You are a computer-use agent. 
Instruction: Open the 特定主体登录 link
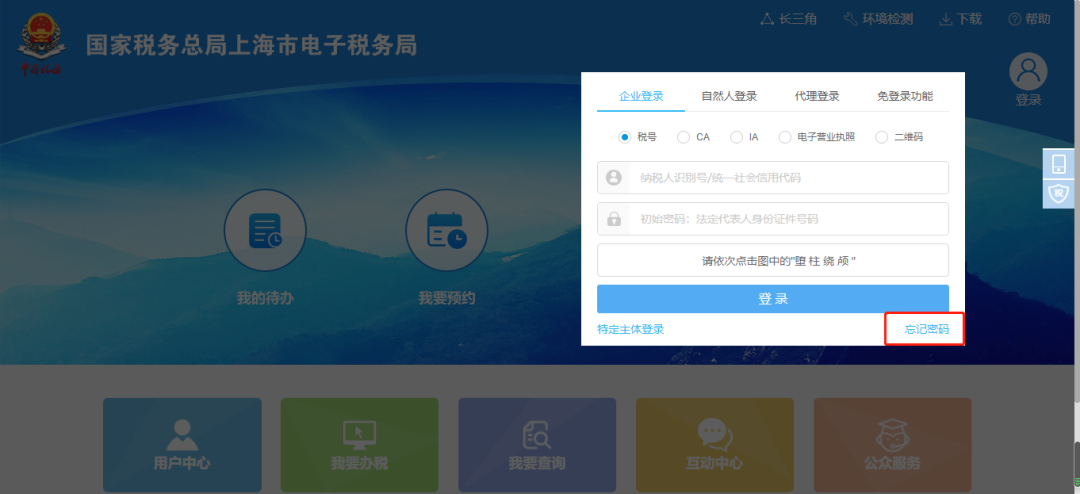tap(630, 329)
